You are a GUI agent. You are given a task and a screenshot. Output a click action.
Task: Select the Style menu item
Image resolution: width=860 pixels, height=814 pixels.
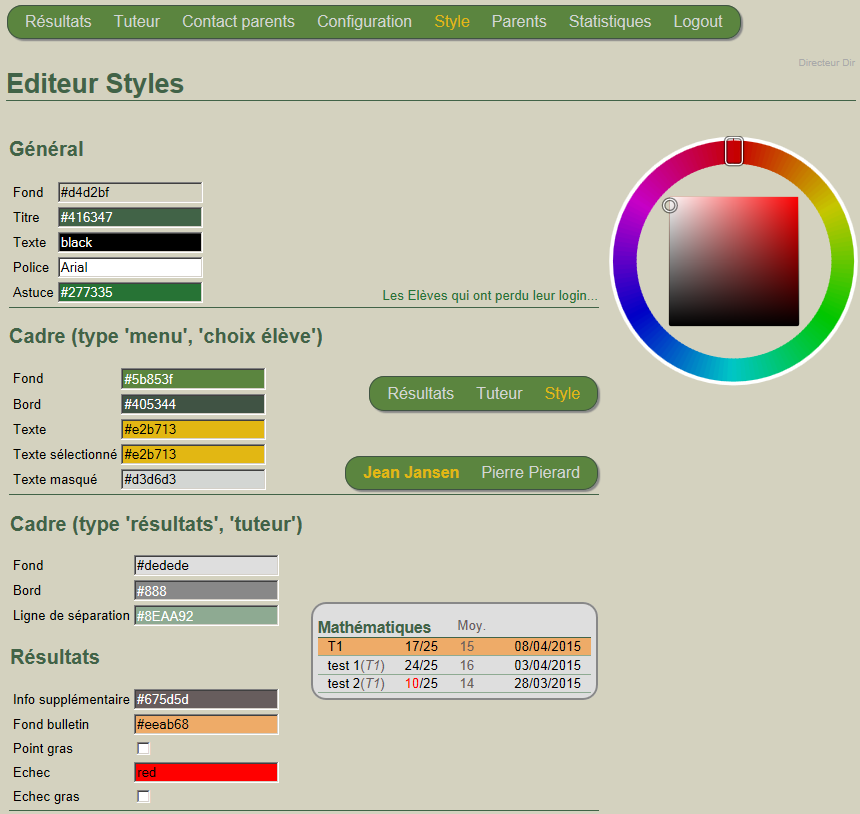(452, 21)
